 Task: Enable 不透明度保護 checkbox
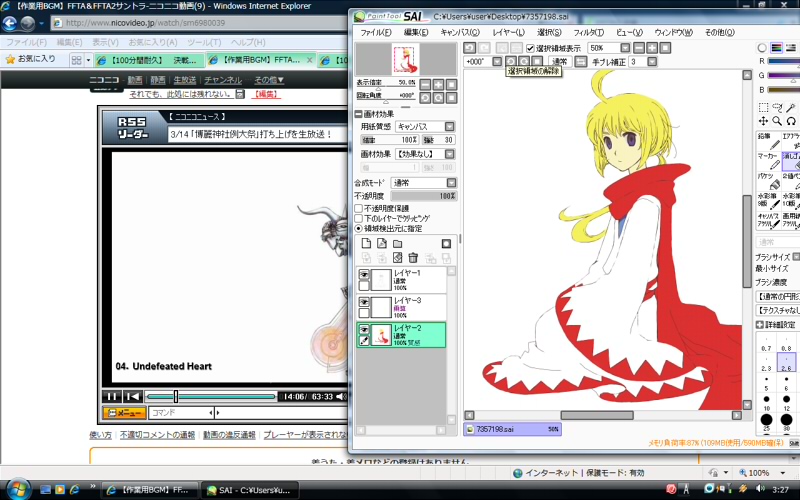point(359,208)
